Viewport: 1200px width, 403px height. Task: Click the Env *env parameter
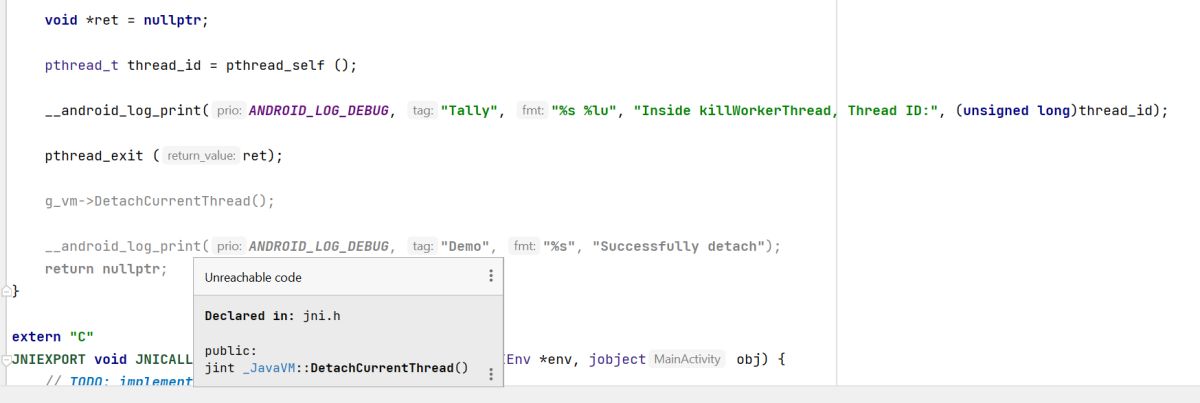coord(540,359)
